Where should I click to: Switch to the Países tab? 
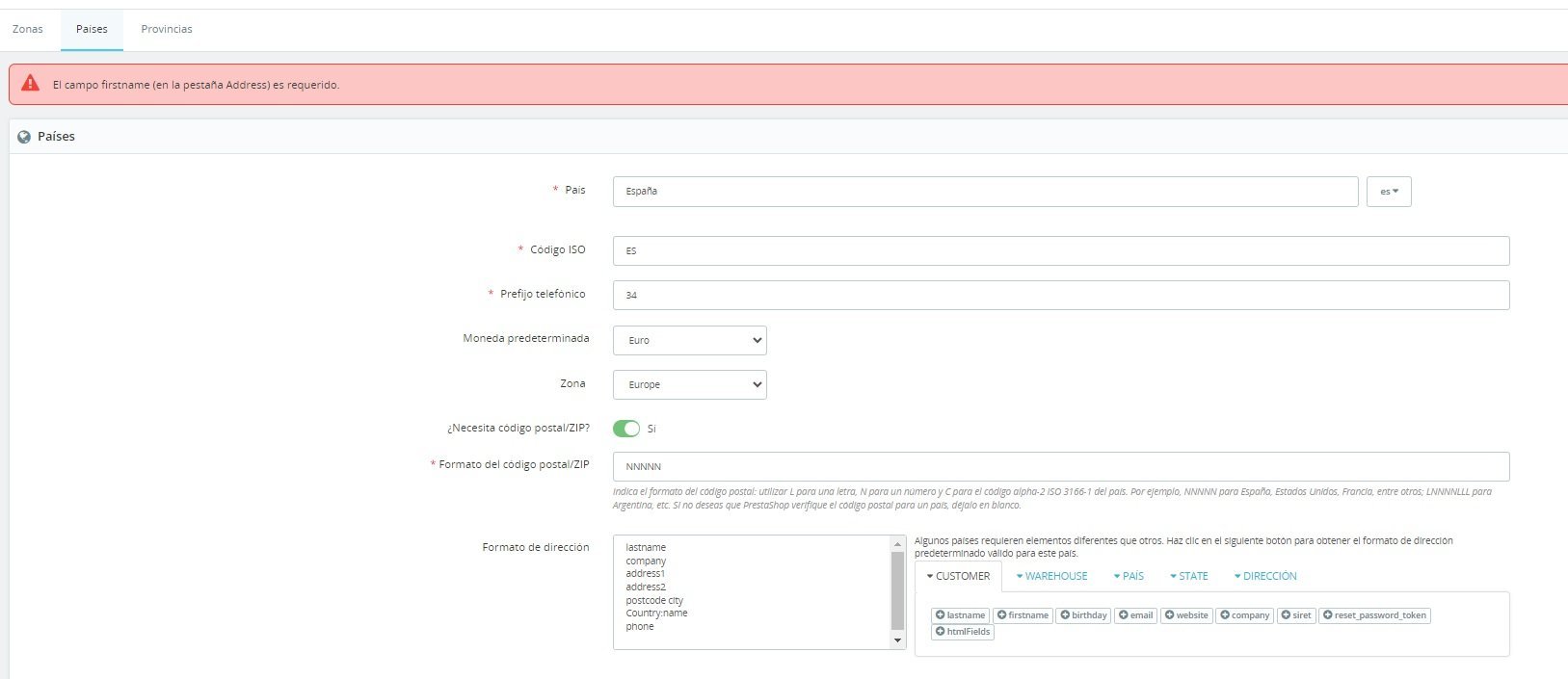pyautogui.click(x=92, y=29)
